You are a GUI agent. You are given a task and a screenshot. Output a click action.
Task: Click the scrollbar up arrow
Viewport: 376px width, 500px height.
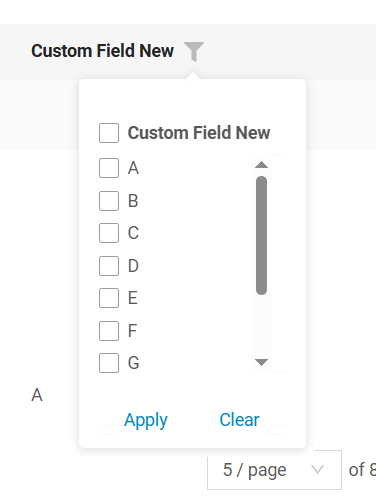point(261,165)
